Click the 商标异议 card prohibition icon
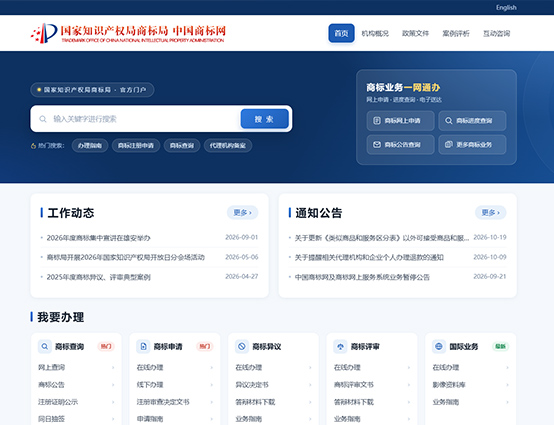The width and height of the screenshot is (554, 425). pos(242,347)
